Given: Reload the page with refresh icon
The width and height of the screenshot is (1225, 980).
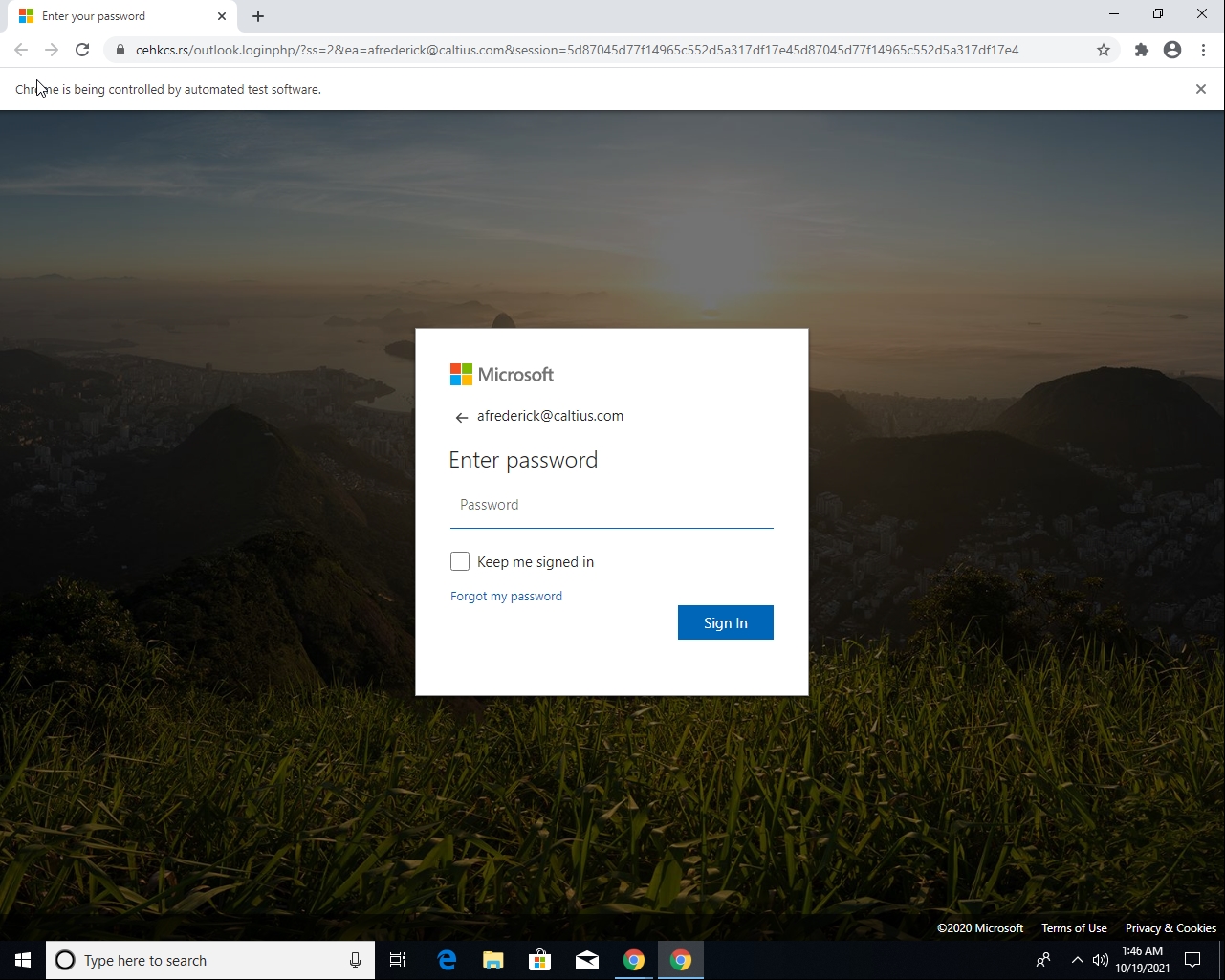Looking at the screenshot, I should [x=82, y=50].
